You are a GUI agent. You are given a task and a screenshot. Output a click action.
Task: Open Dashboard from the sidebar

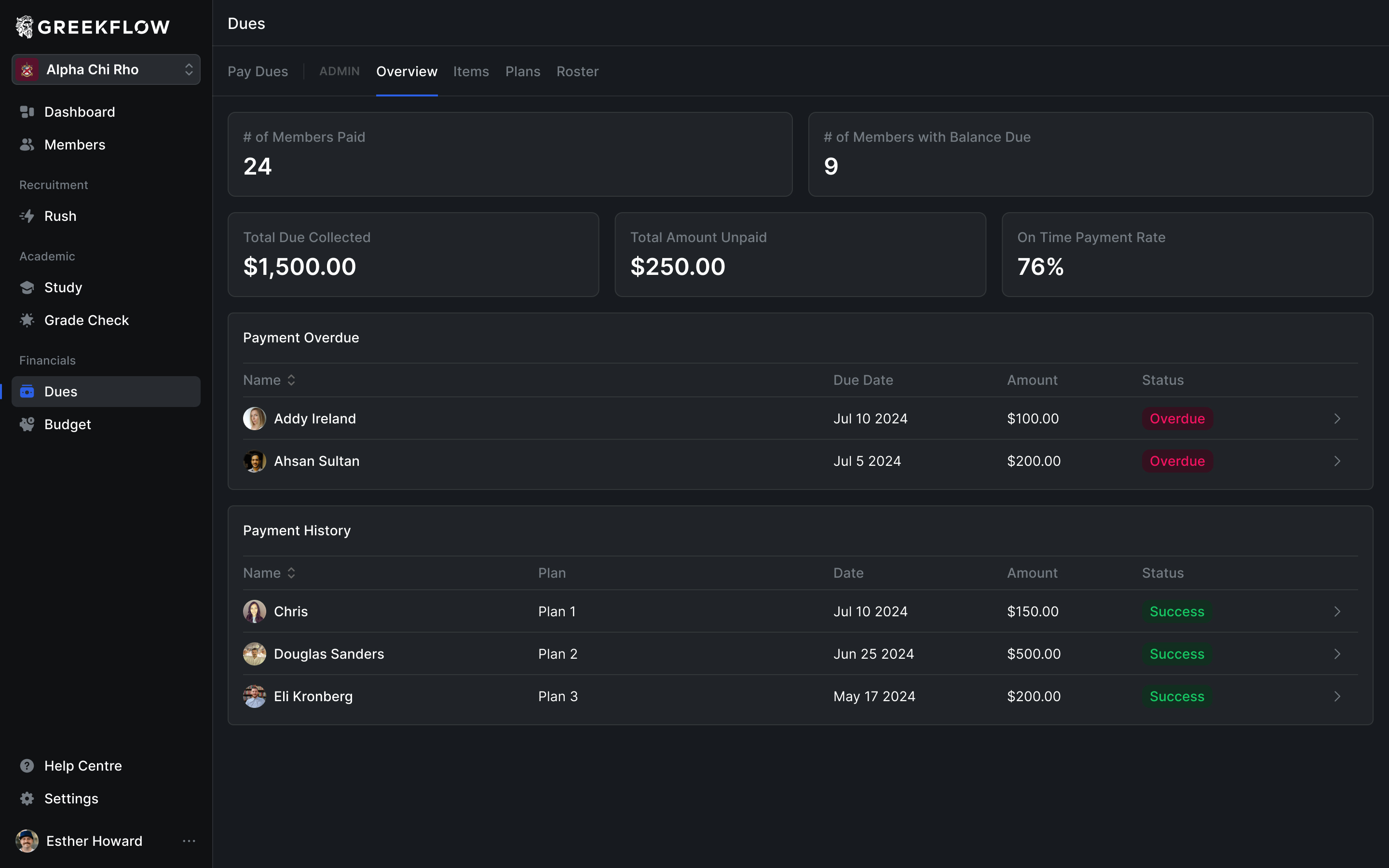tap(106, 112)
